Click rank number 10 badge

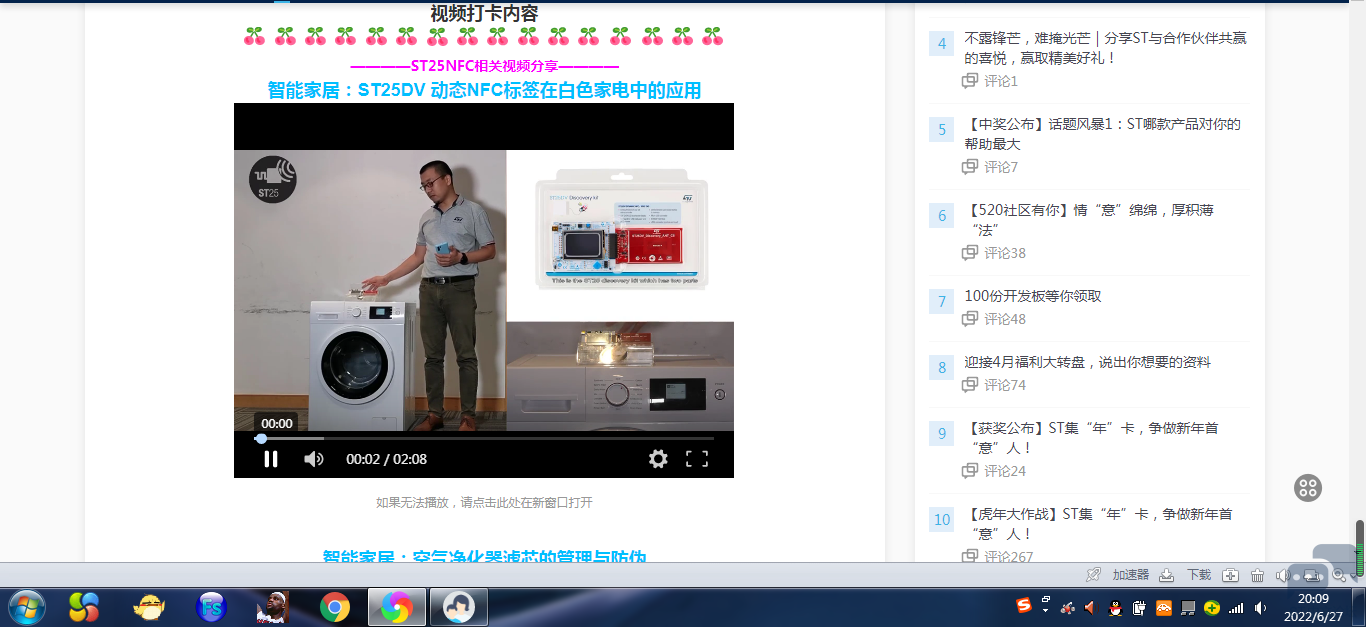coord(942,520)
